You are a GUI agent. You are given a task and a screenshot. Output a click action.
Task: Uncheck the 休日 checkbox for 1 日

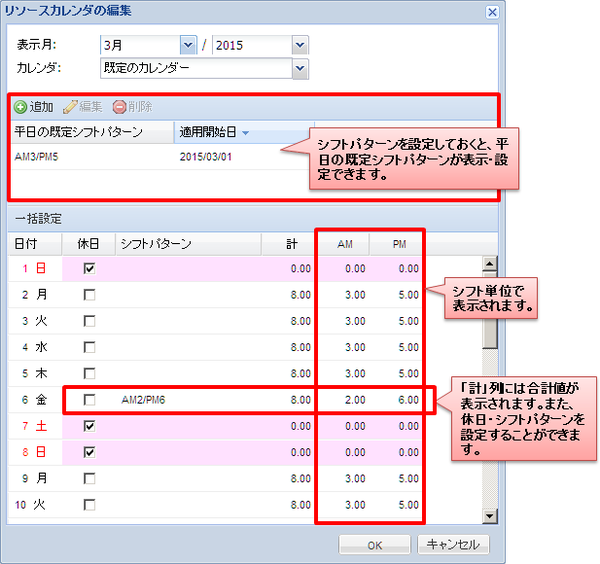(x=90, y=269)
